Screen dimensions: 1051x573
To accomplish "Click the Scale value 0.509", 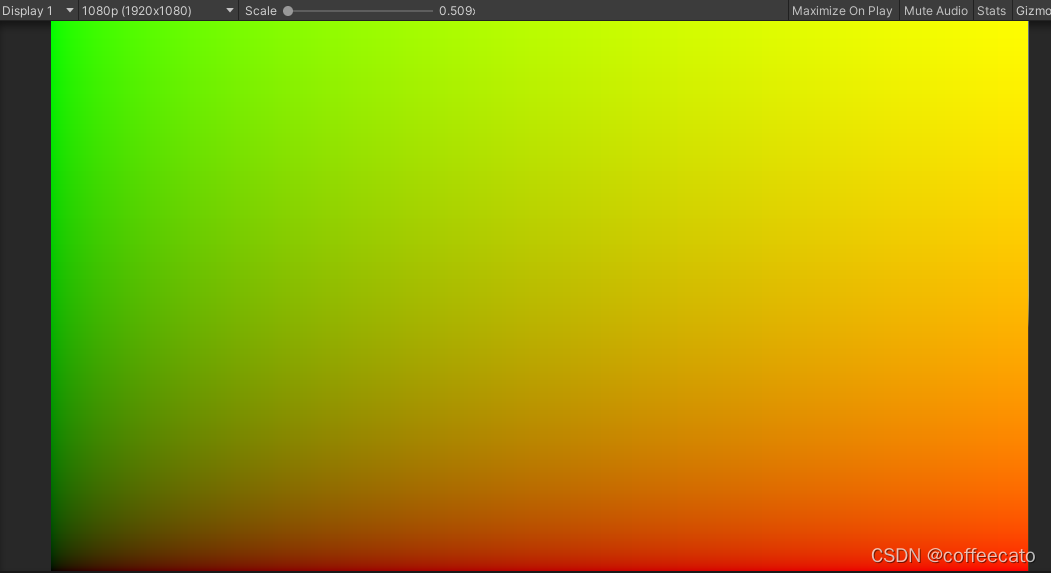I will (456, 11).
